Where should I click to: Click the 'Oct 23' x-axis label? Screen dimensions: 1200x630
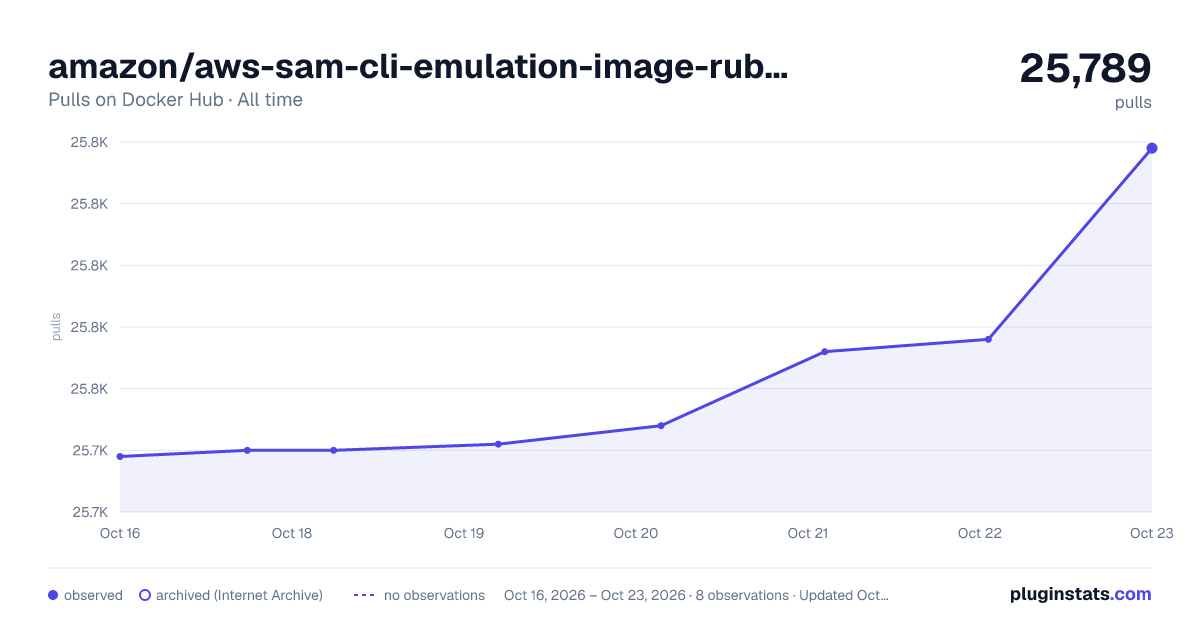pos(1150,533)
